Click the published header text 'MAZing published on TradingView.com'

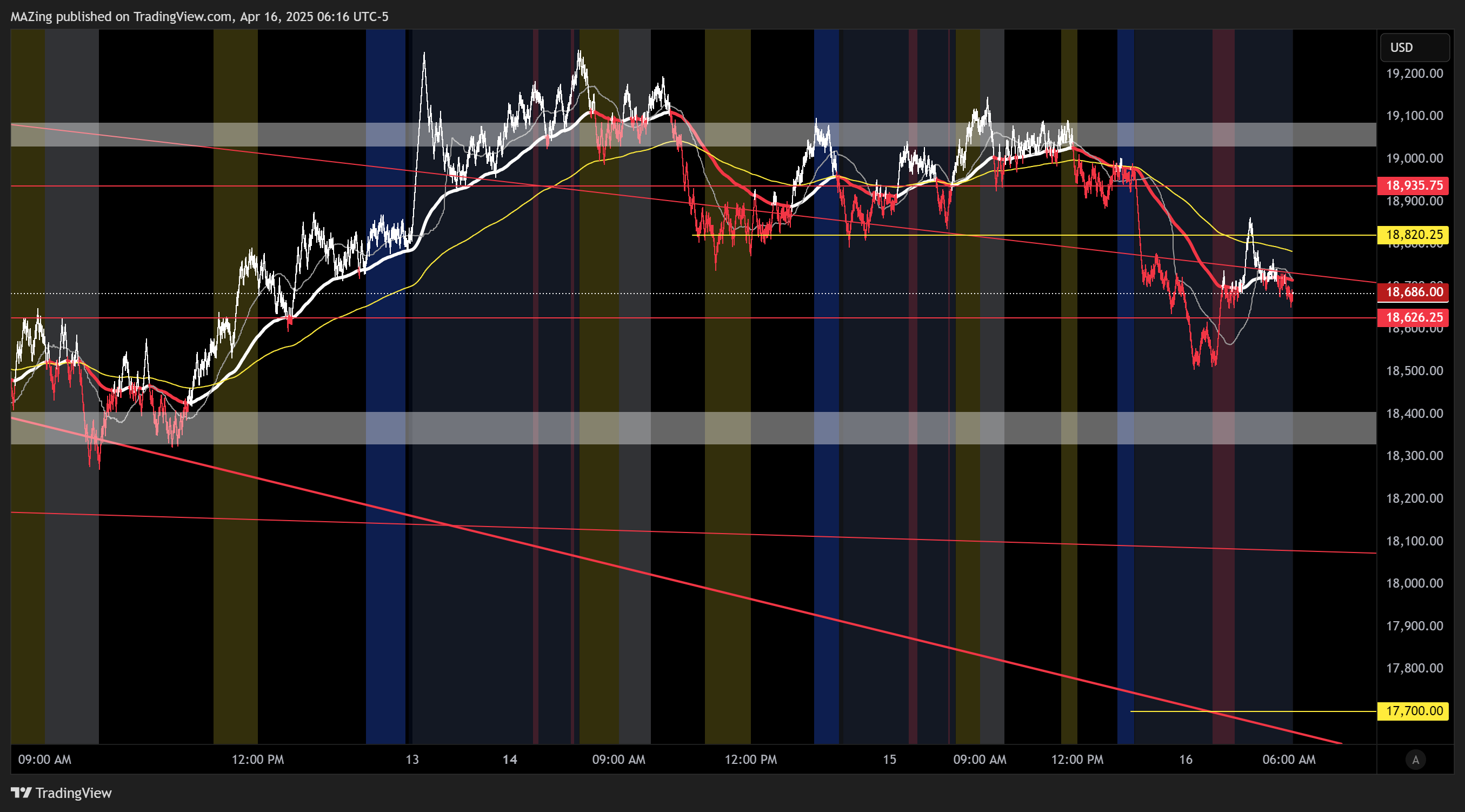[x=121, y=17]
